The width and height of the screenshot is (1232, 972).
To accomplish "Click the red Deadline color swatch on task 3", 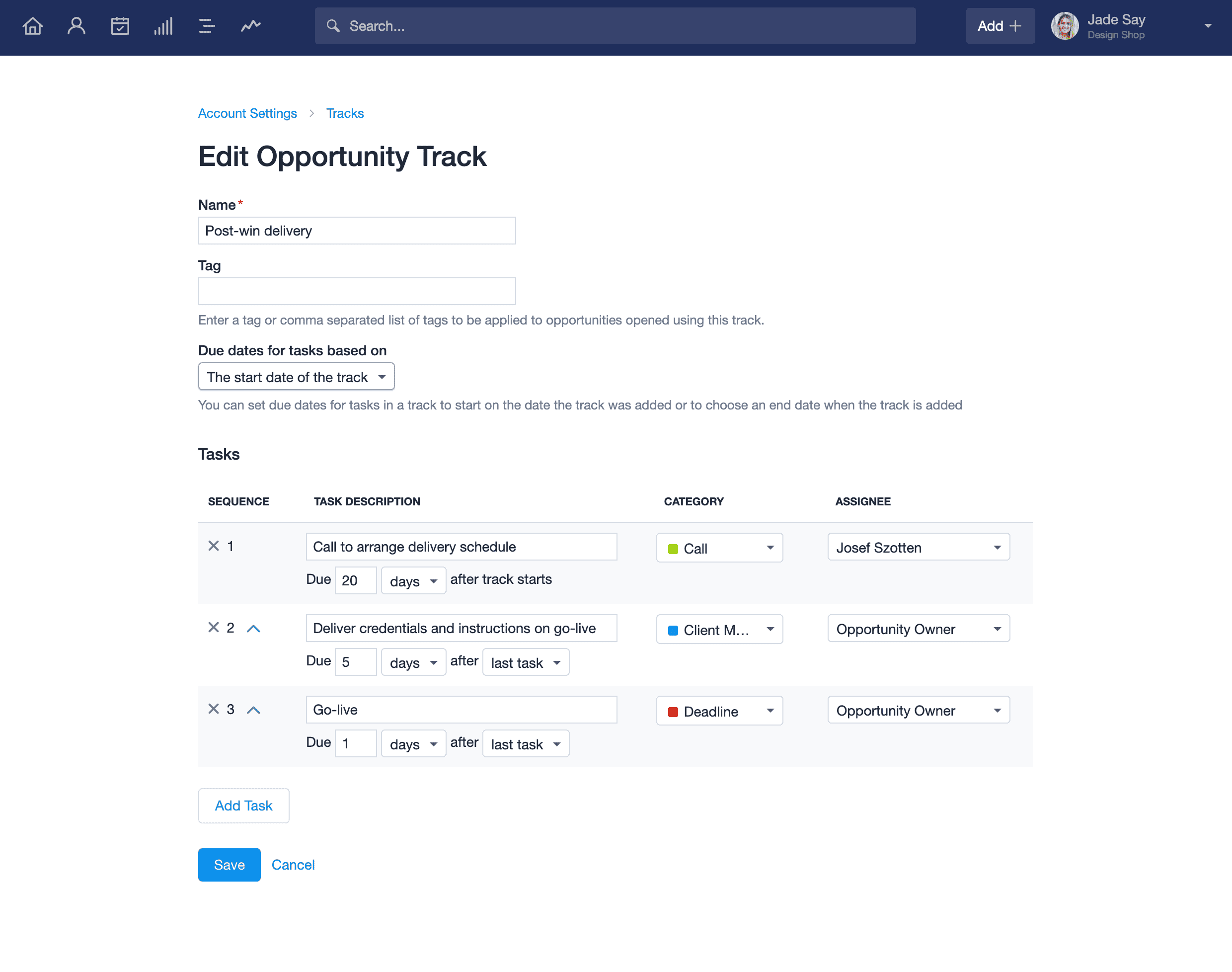I will coord(673,711).
